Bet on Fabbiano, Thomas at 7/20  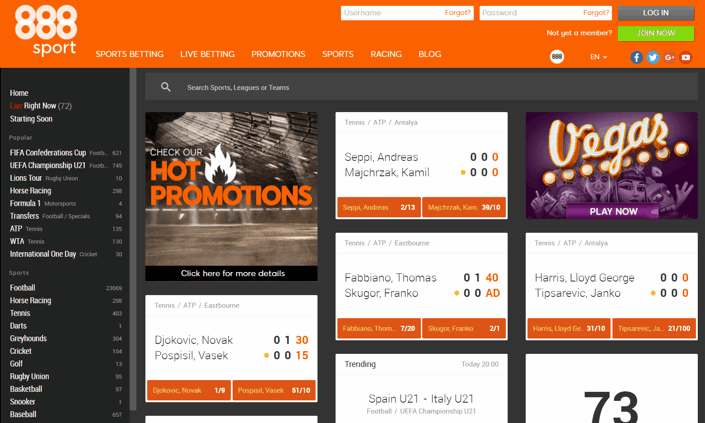click(379, 329)
